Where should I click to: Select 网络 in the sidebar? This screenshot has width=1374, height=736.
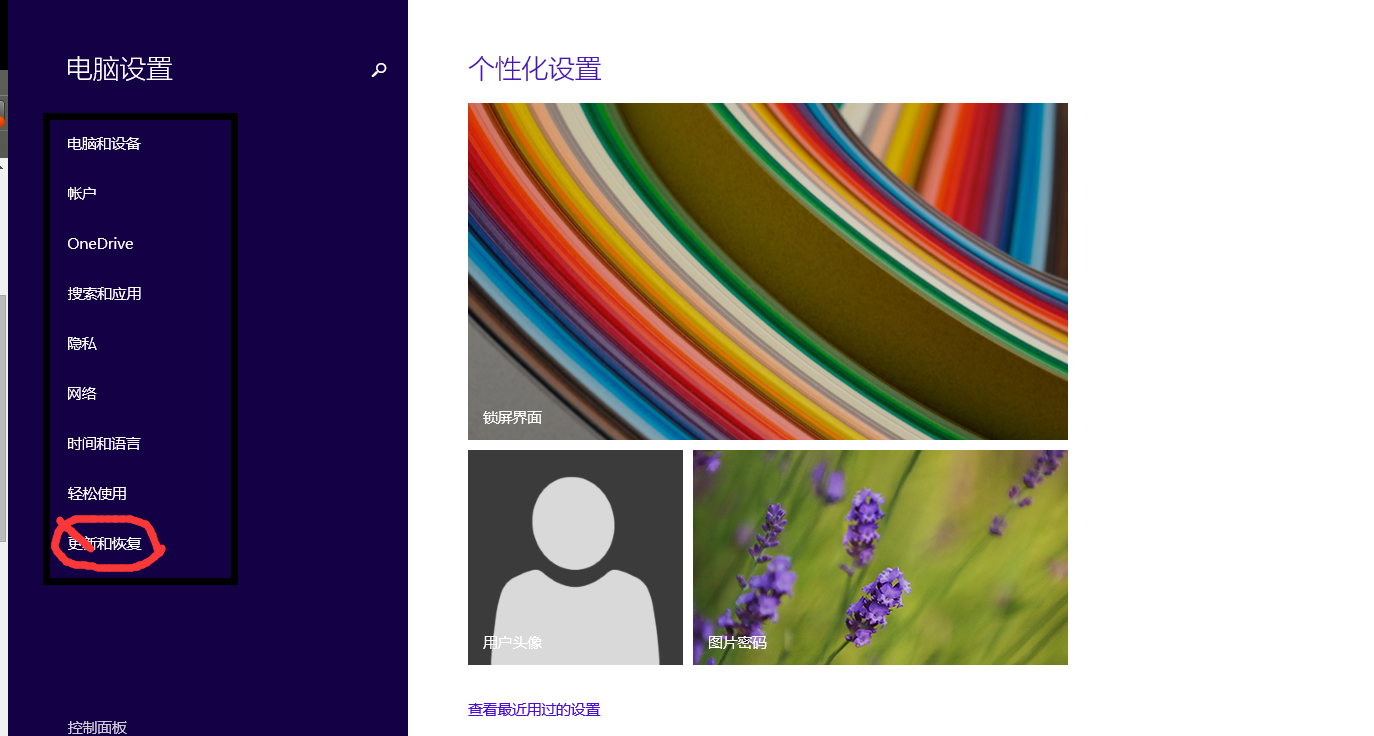pyautogui.click(x=82, y=394)
